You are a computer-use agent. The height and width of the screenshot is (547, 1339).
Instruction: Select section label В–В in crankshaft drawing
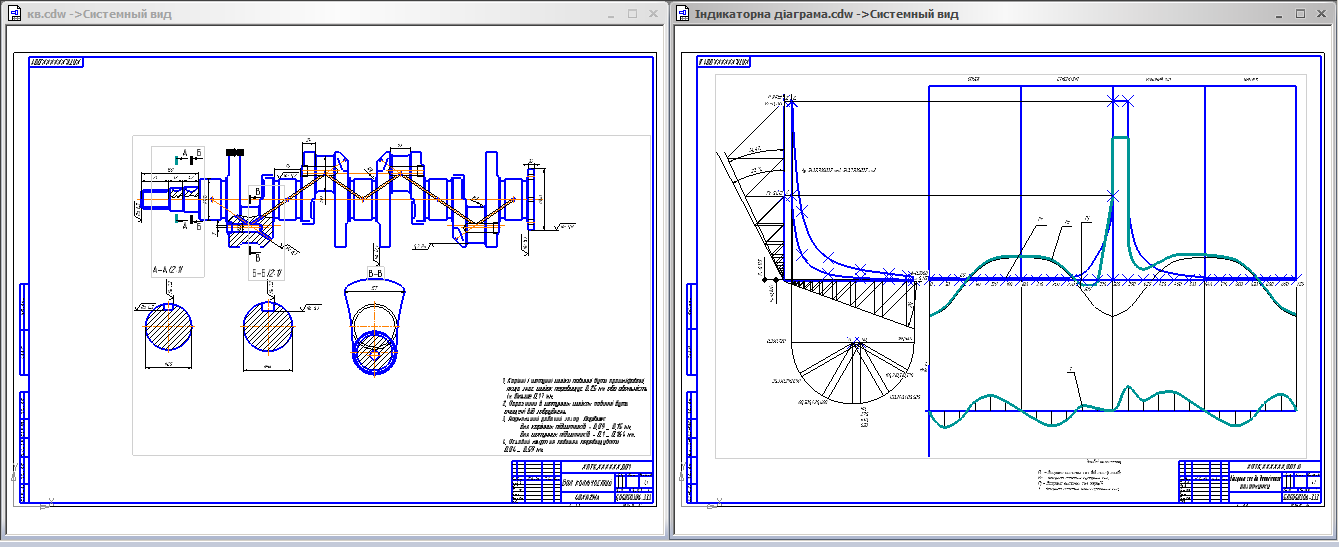point(376,272)
